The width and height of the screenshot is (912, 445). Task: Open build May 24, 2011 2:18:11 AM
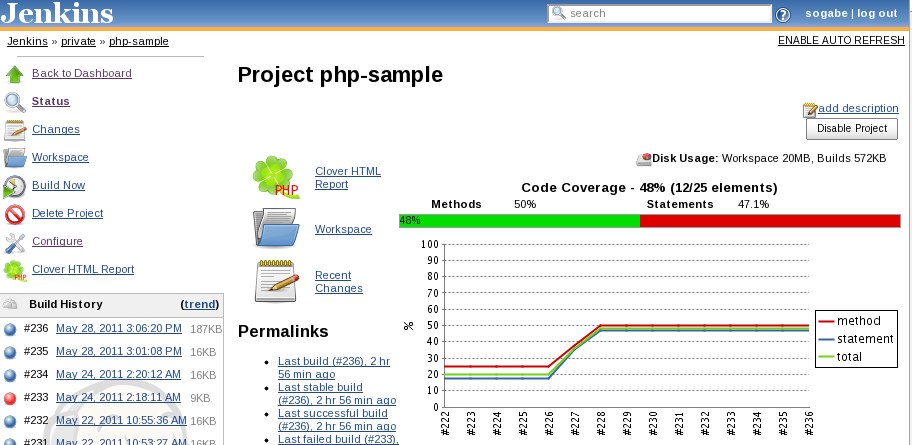(118, 397)
